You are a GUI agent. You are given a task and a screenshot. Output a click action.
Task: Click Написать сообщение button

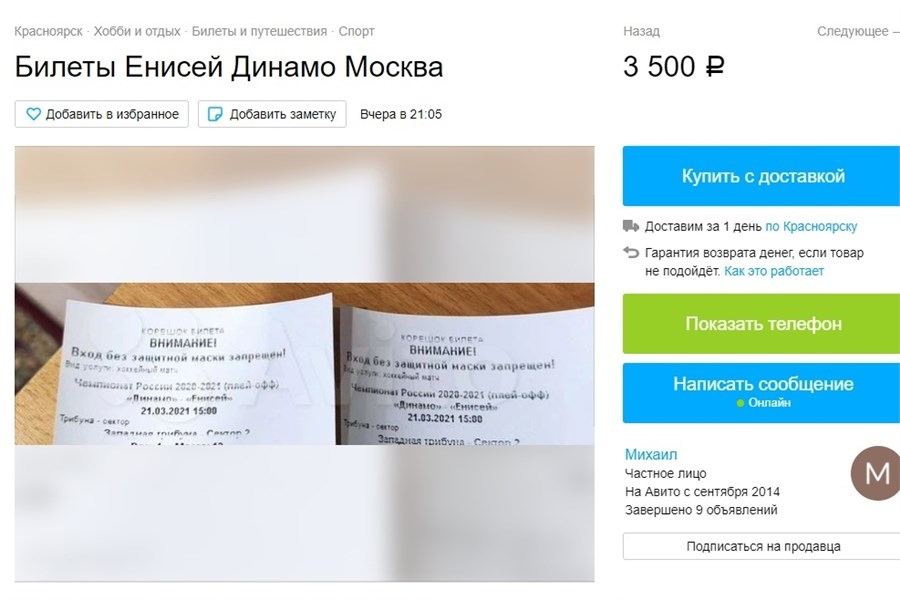[x=761, y=393]
